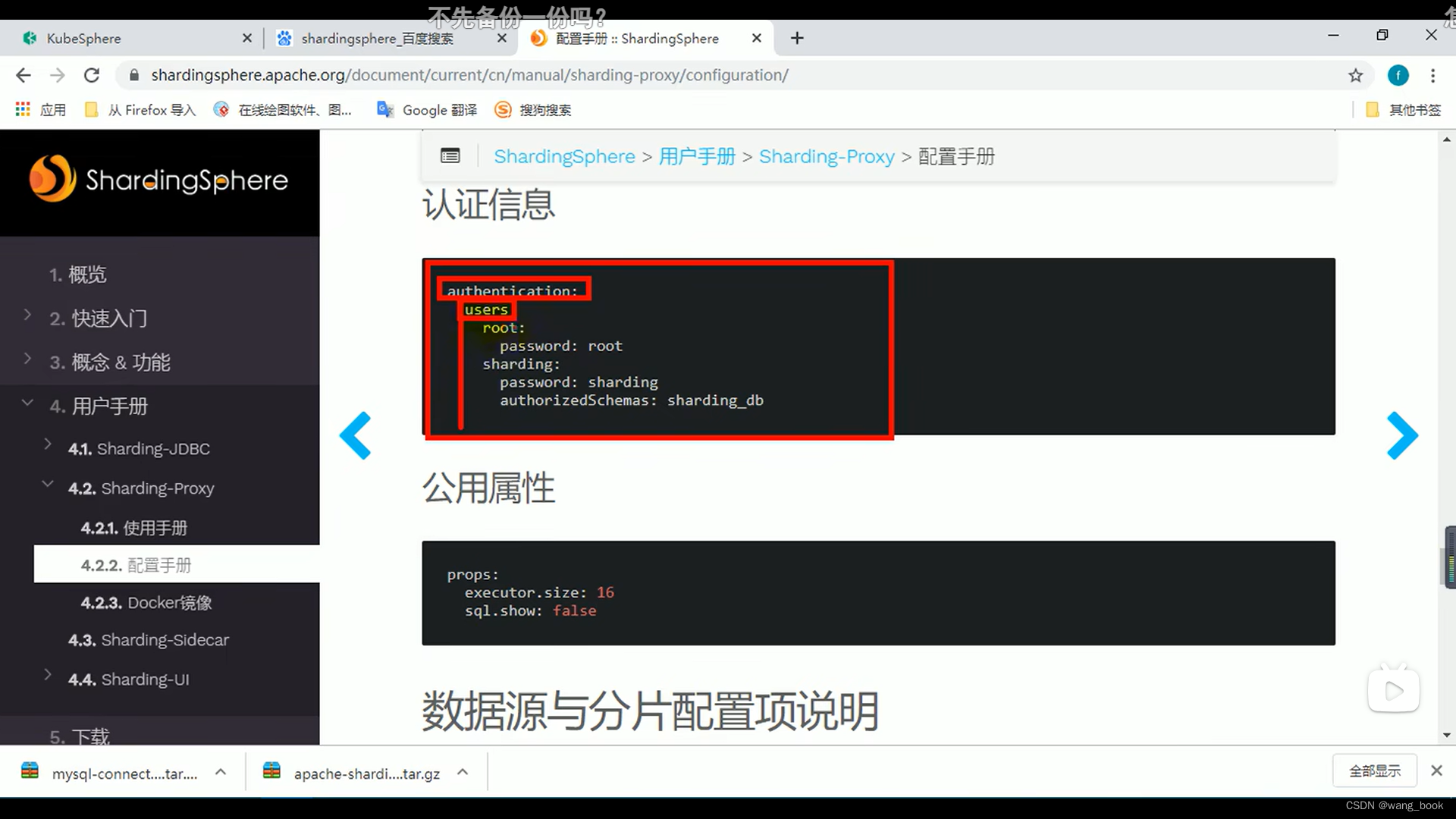The width and height of the screenshot is (1456, 819).
Task: Open the apache-shardi tar.gz download
Action: click(x=353, y=773)
